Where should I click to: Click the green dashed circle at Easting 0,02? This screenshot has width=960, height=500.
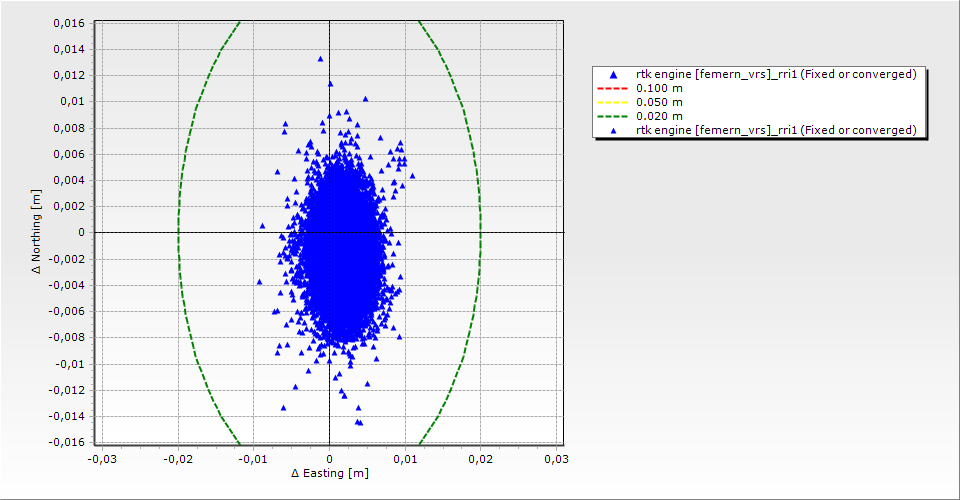point(480,232)
